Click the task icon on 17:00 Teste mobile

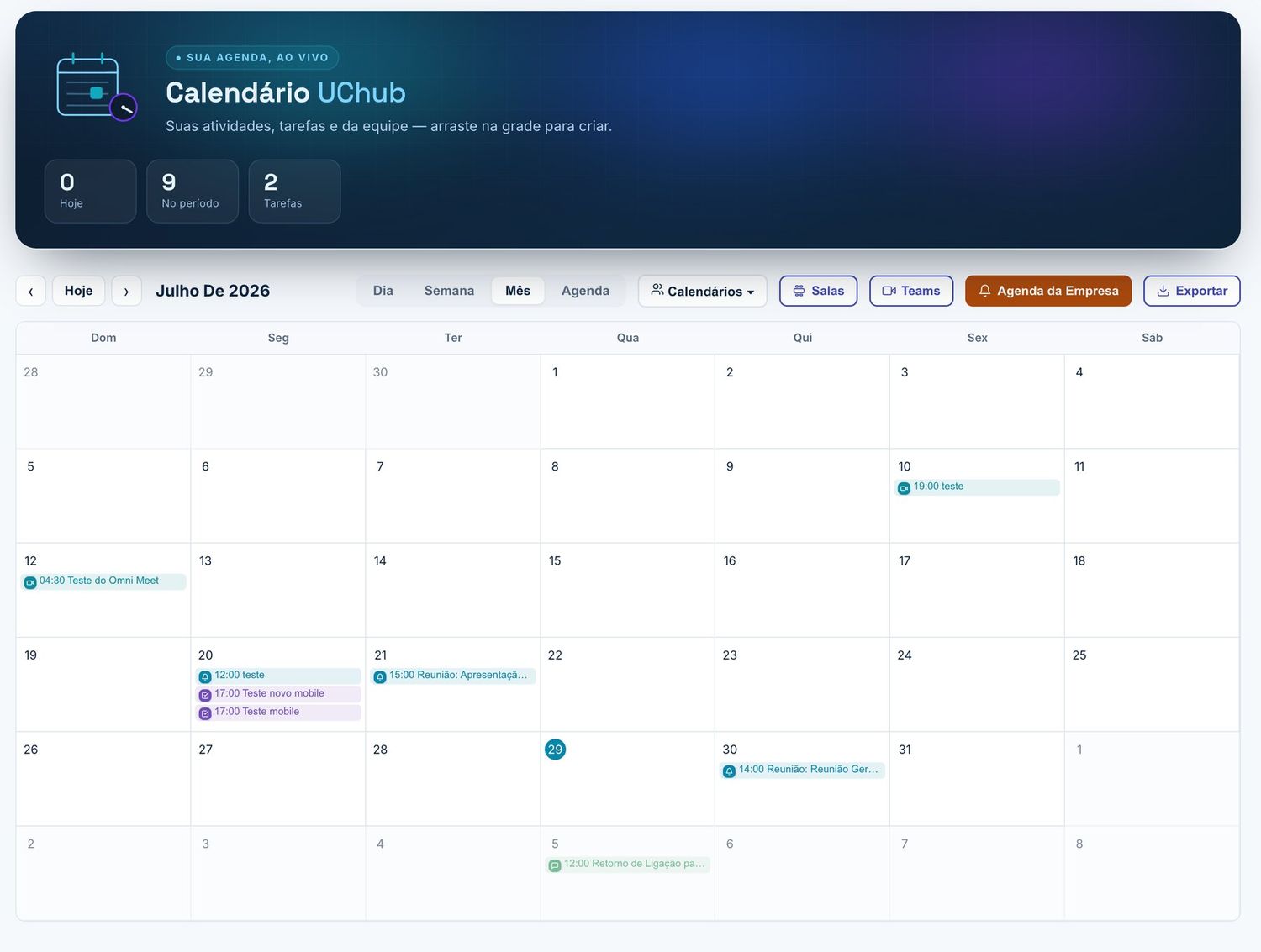click(205, 713)
